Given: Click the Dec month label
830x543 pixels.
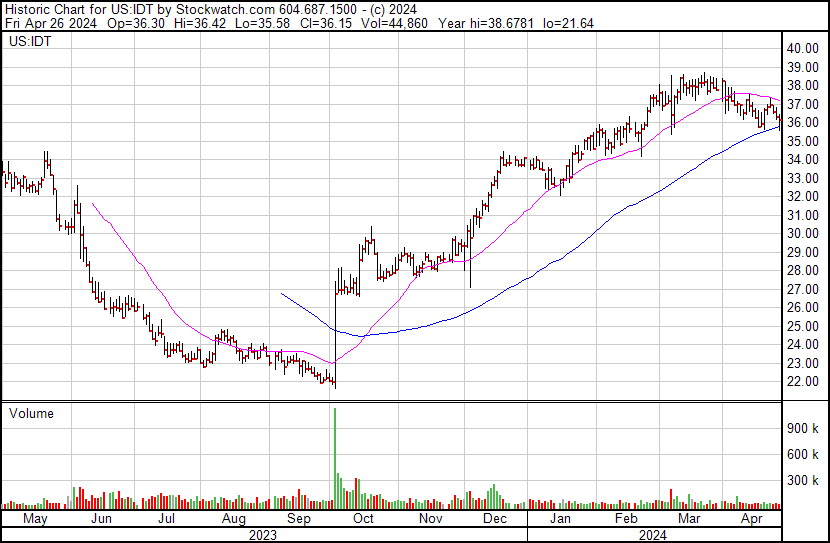Looking at the screenshot, I should tap(495, 519).
